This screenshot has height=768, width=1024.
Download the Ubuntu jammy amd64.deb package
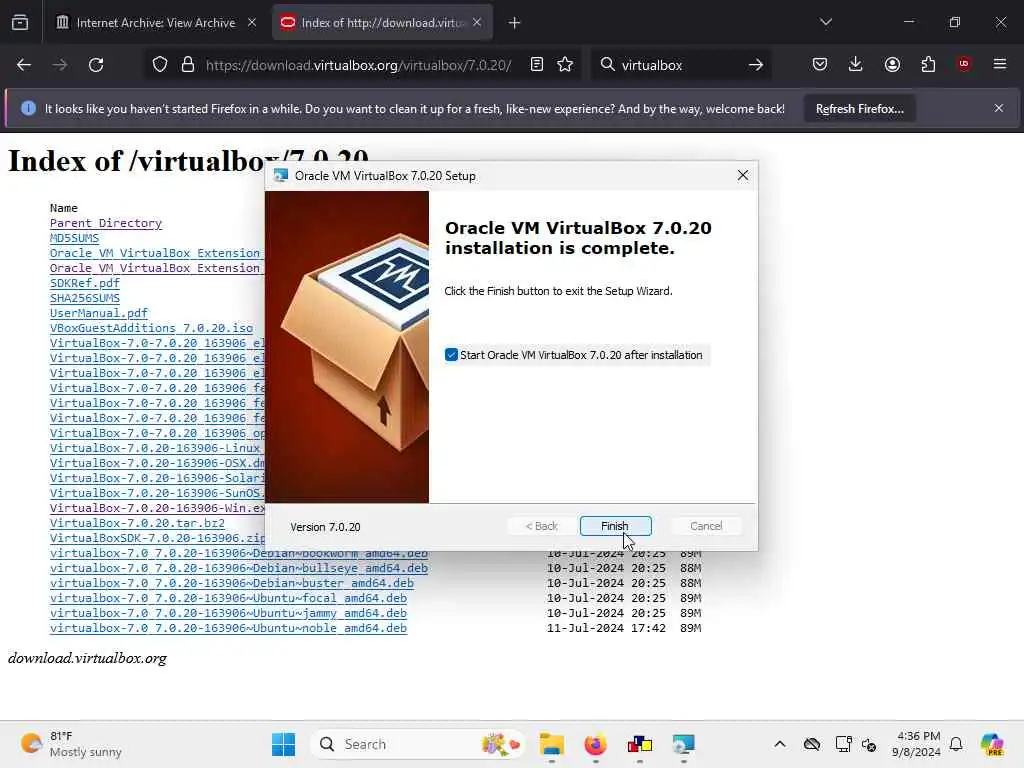tap(229, 613)
